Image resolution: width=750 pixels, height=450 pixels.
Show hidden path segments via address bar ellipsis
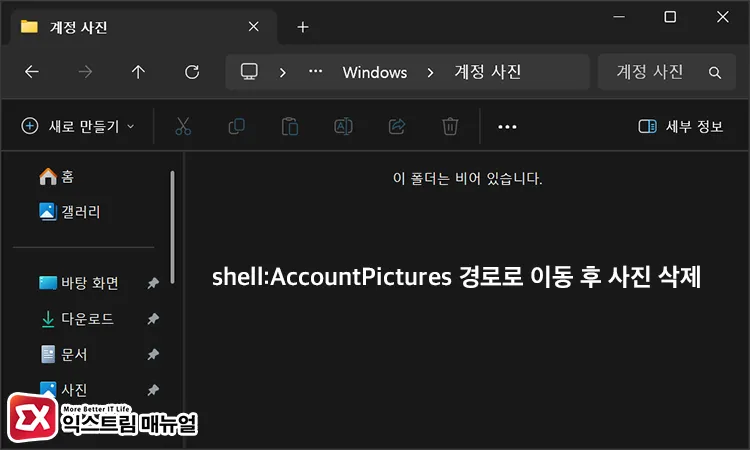pos(315,72)
